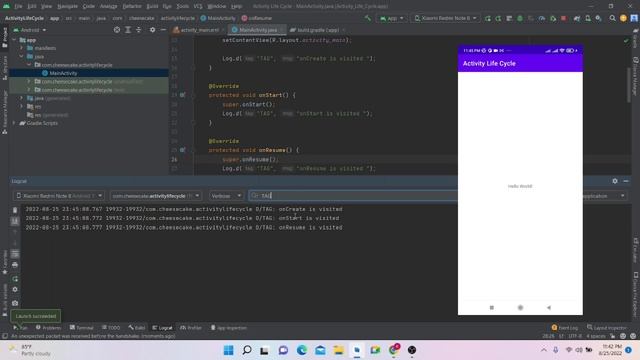Open the Build tool window tab
The height and width of the screenshot is (360, 640).
137,328
